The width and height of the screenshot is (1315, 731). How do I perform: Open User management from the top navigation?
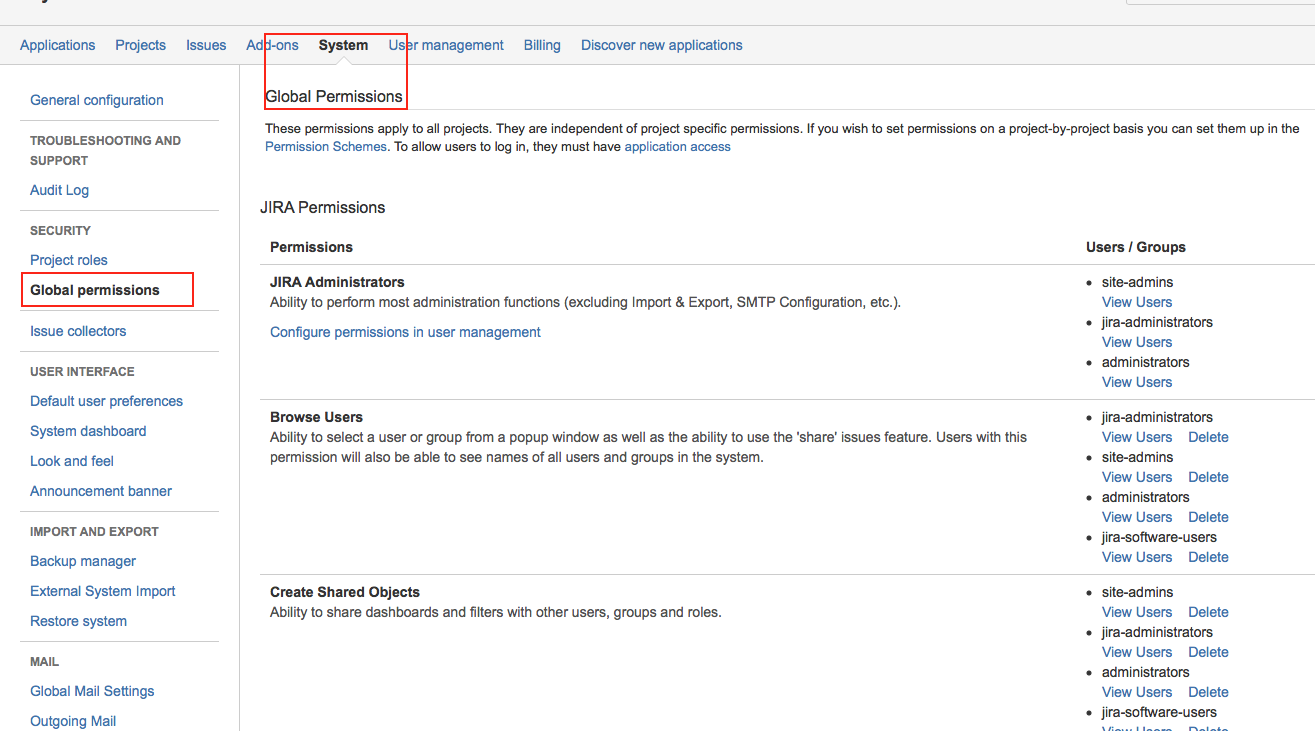[446, 45]
